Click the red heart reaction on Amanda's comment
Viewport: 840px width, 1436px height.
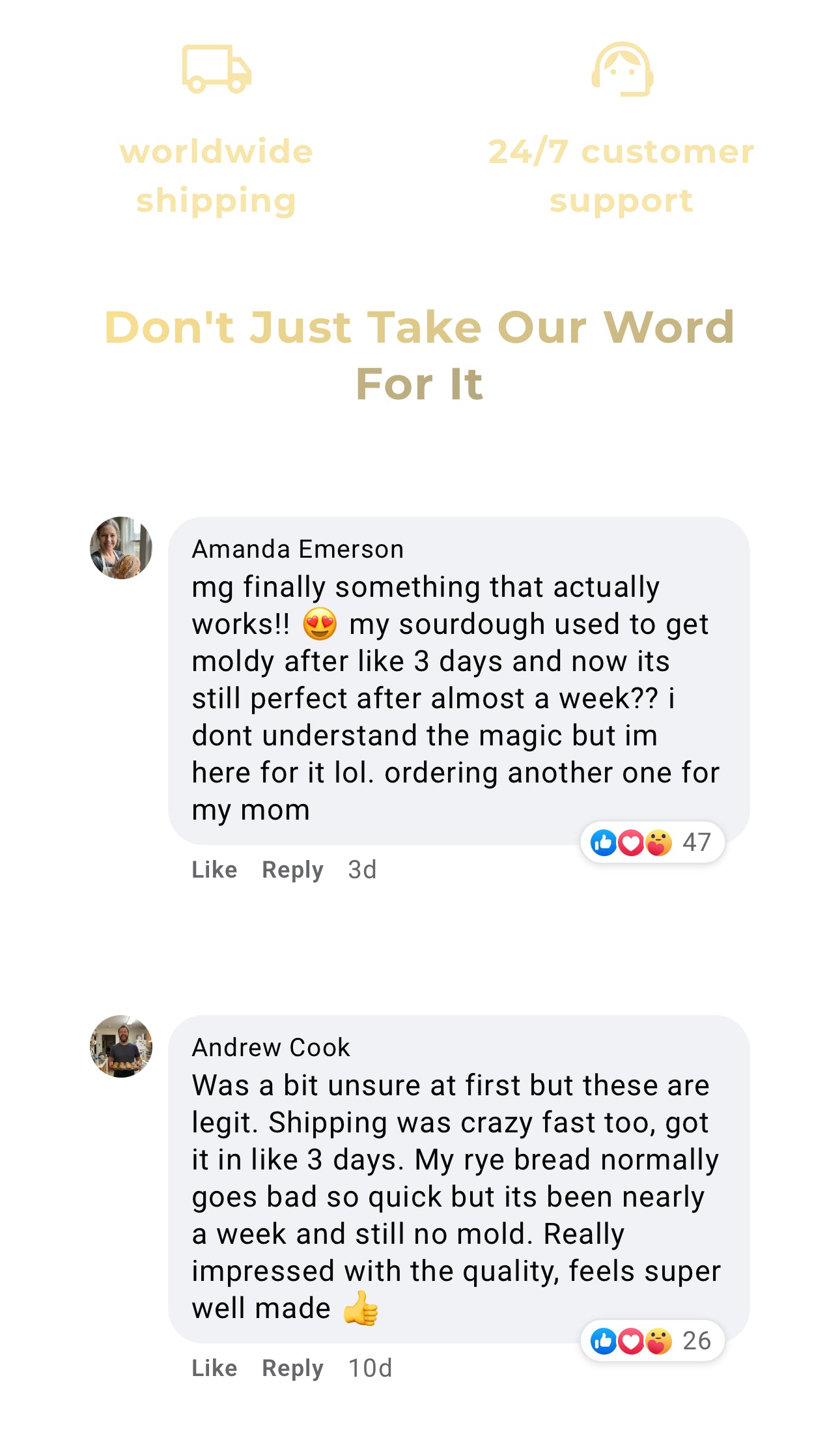click(630, 842)
